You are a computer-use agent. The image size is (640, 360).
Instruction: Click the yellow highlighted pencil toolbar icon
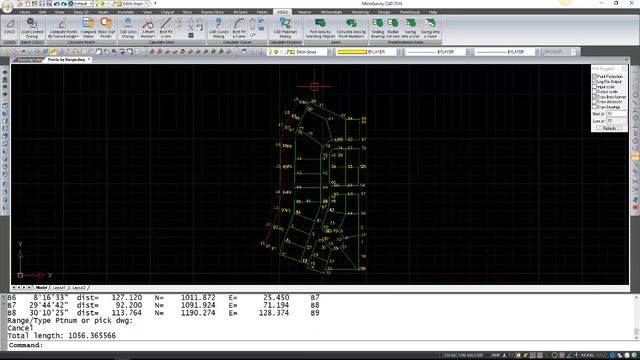point(53,52)
